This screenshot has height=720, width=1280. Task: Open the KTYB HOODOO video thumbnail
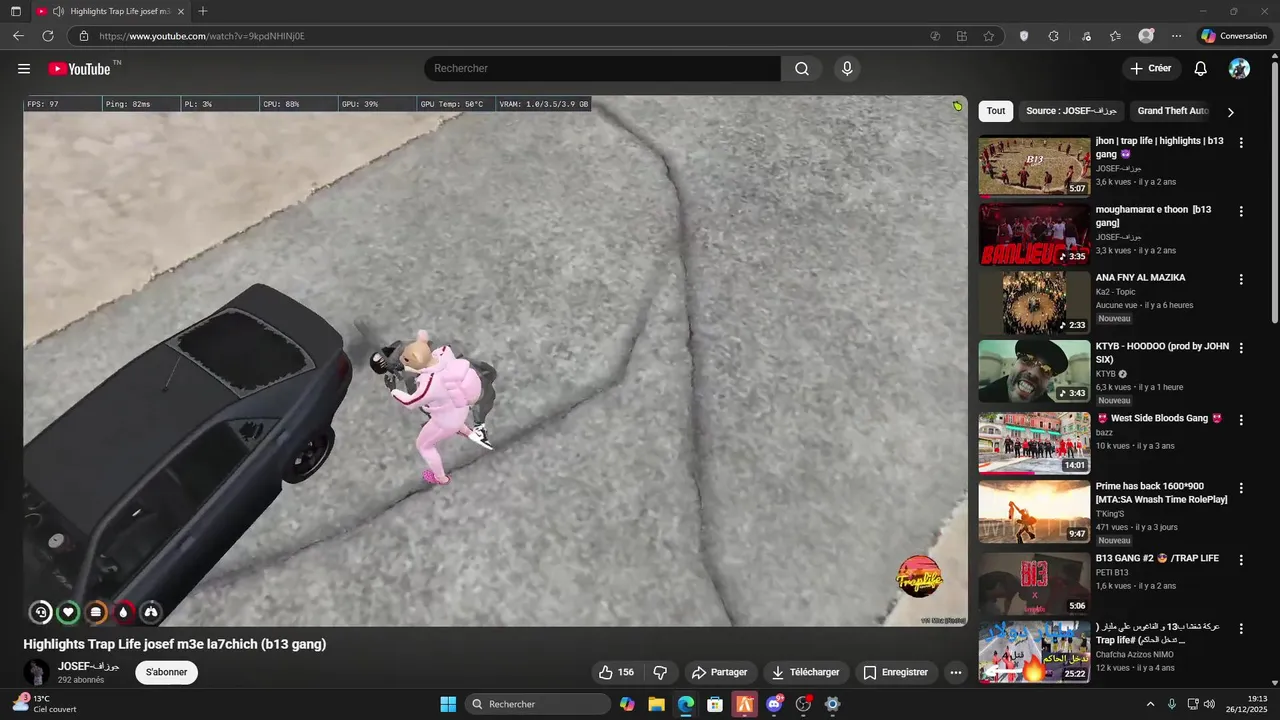(1034, 371)
